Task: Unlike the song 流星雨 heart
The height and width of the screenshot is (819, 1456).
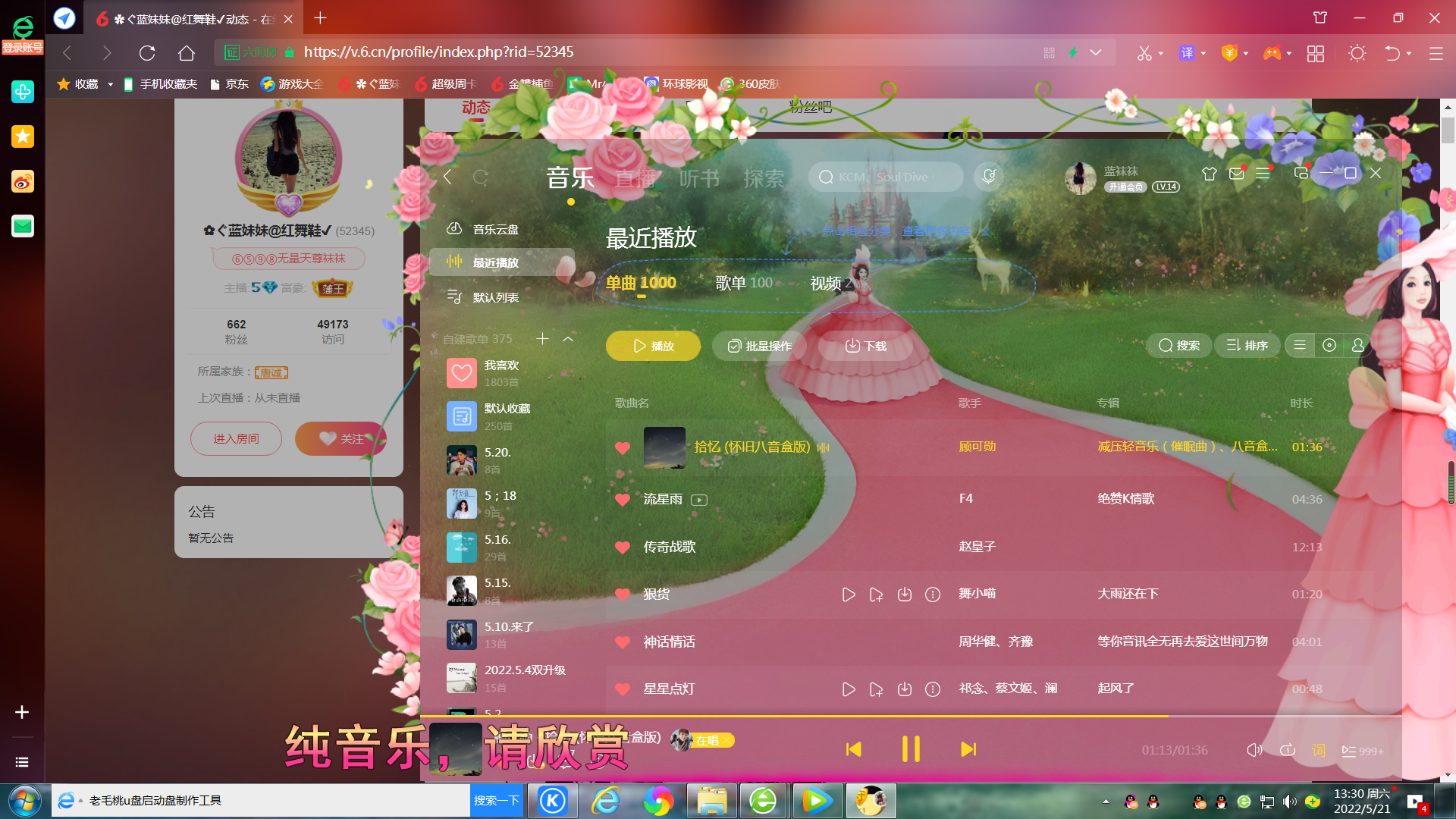Action: pos(623,500)
